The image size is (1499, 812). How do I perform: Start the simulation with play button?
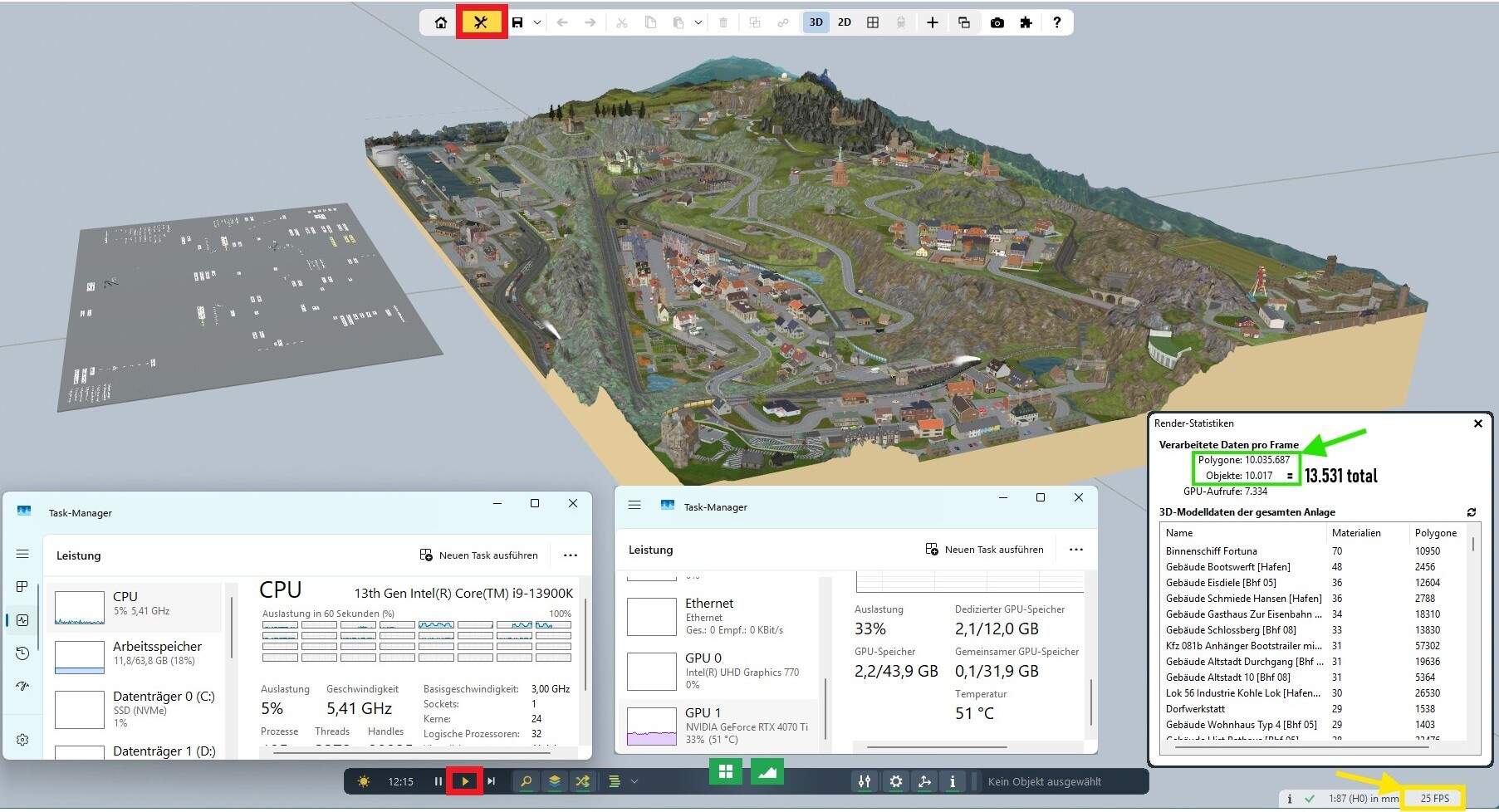pyautogui.click(x=465, y=781)
